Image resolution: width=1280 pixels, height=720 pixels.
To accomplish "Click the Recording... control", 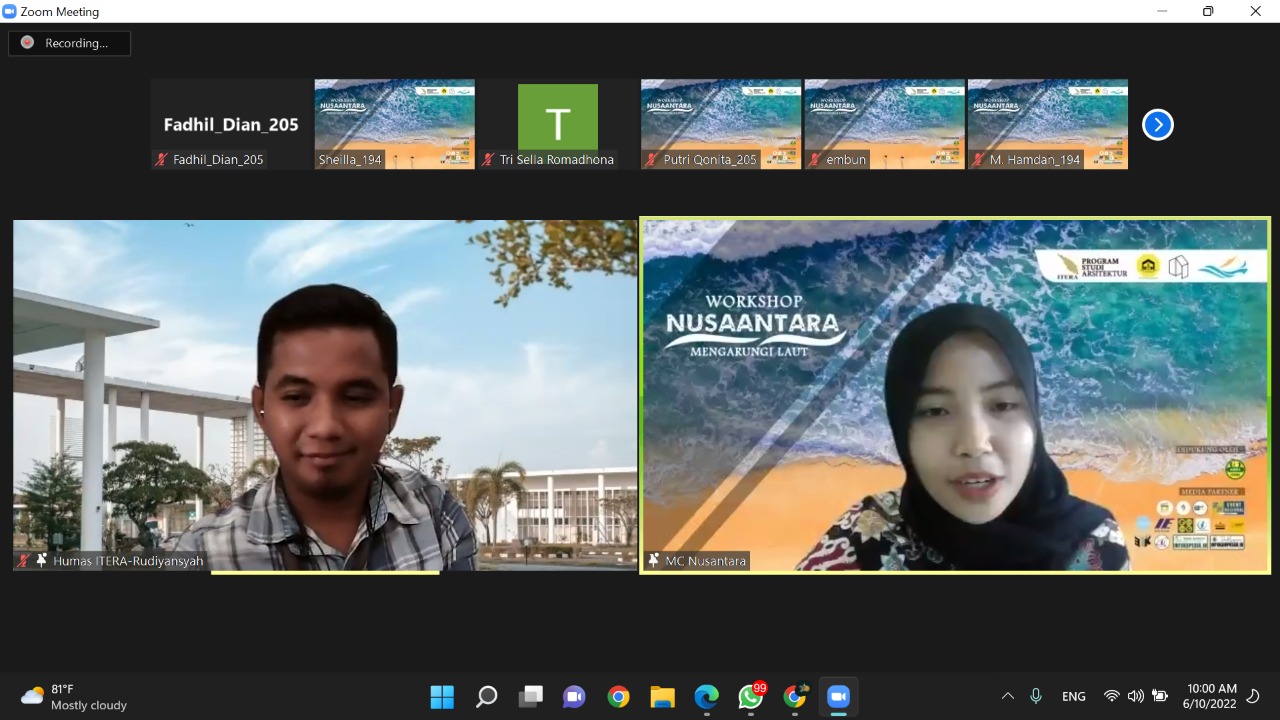I will [69, 43].
